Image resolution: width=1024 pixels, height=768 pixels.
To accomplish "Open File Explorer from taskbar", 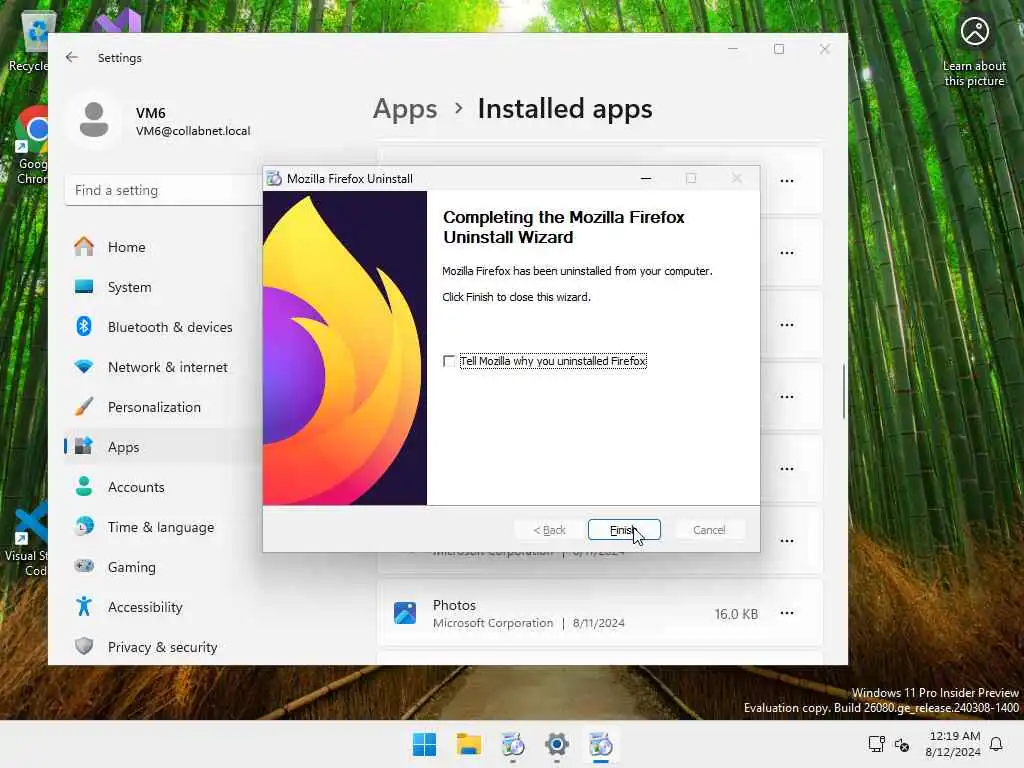I will (469, 744).
